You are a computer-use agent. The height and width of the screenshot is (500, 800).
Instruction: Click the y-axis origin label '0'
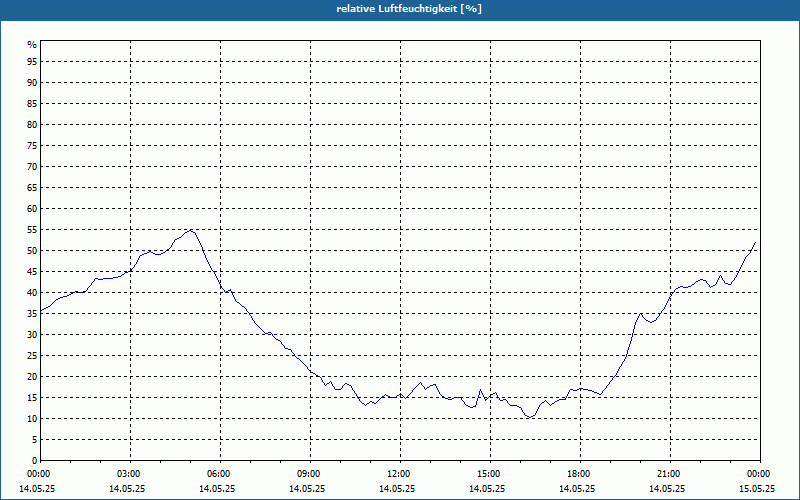coord(35,460)
